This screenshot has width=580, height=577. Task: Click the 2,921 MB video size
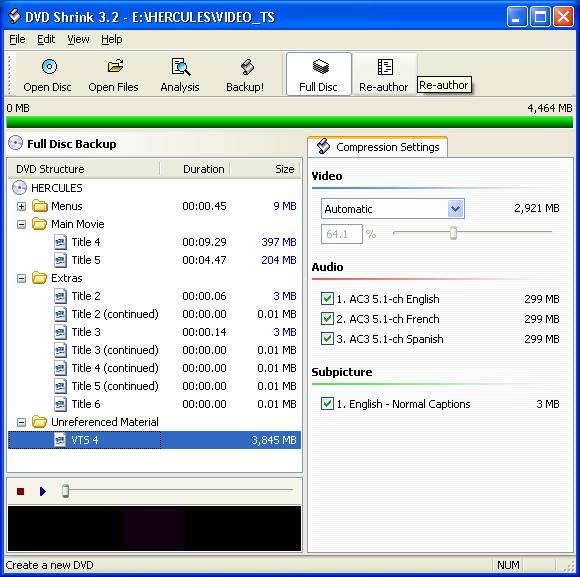[x=537, y=208]
